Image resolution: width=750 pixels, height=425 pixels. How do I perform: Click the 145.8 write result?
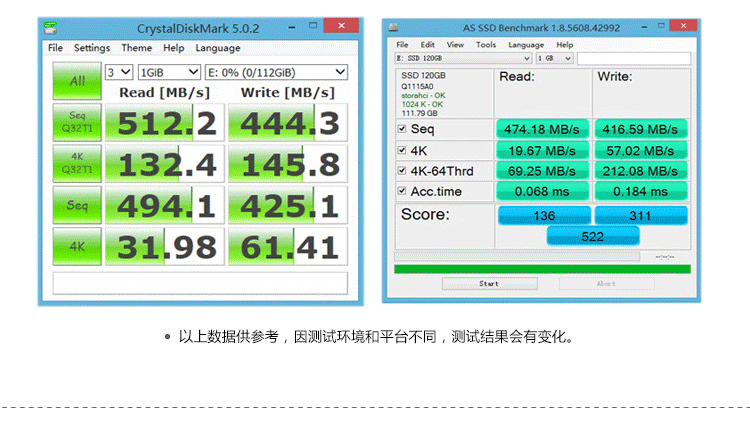(288, 164)
